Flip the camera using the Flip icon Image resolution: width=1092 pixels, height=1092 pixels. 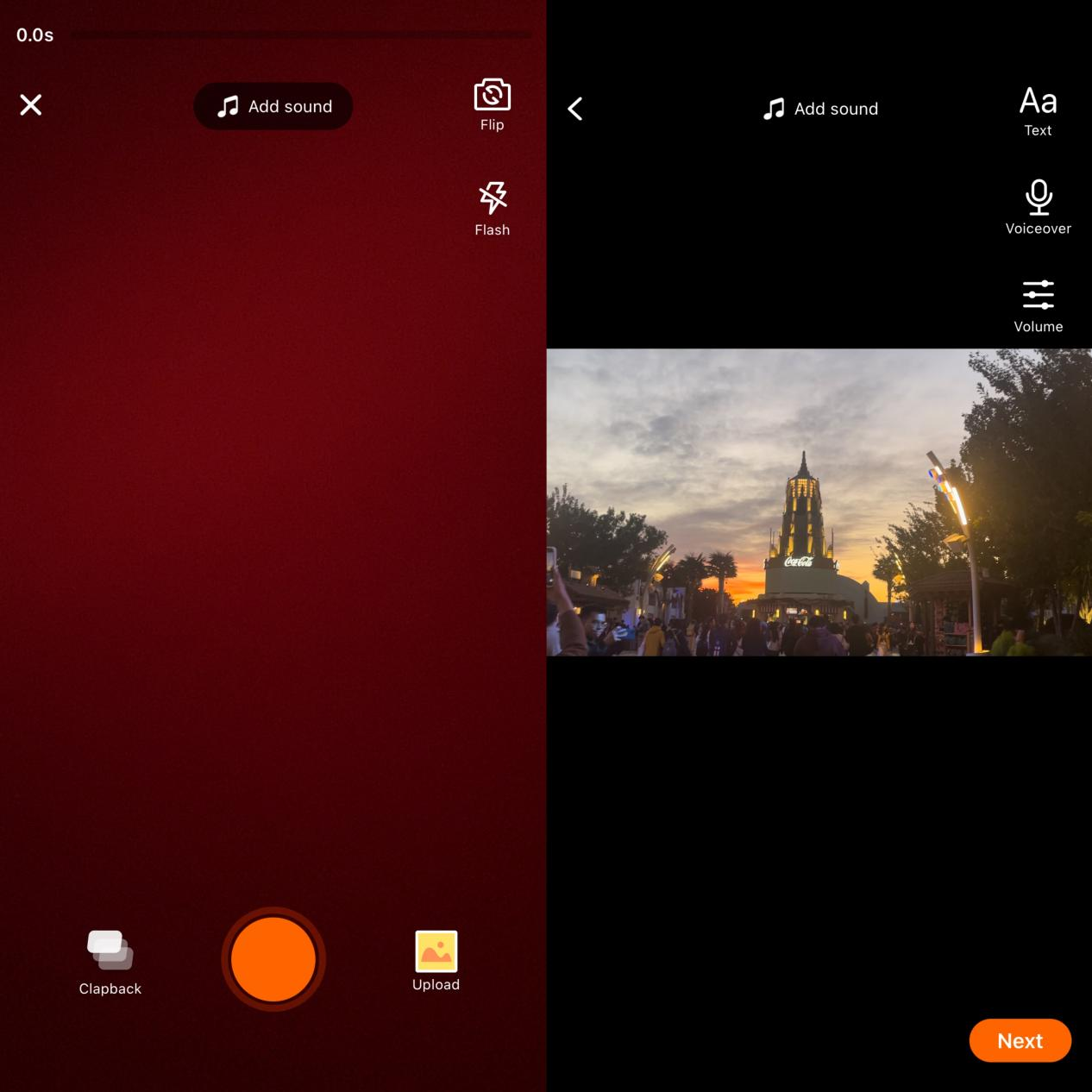tap(492, 96)
